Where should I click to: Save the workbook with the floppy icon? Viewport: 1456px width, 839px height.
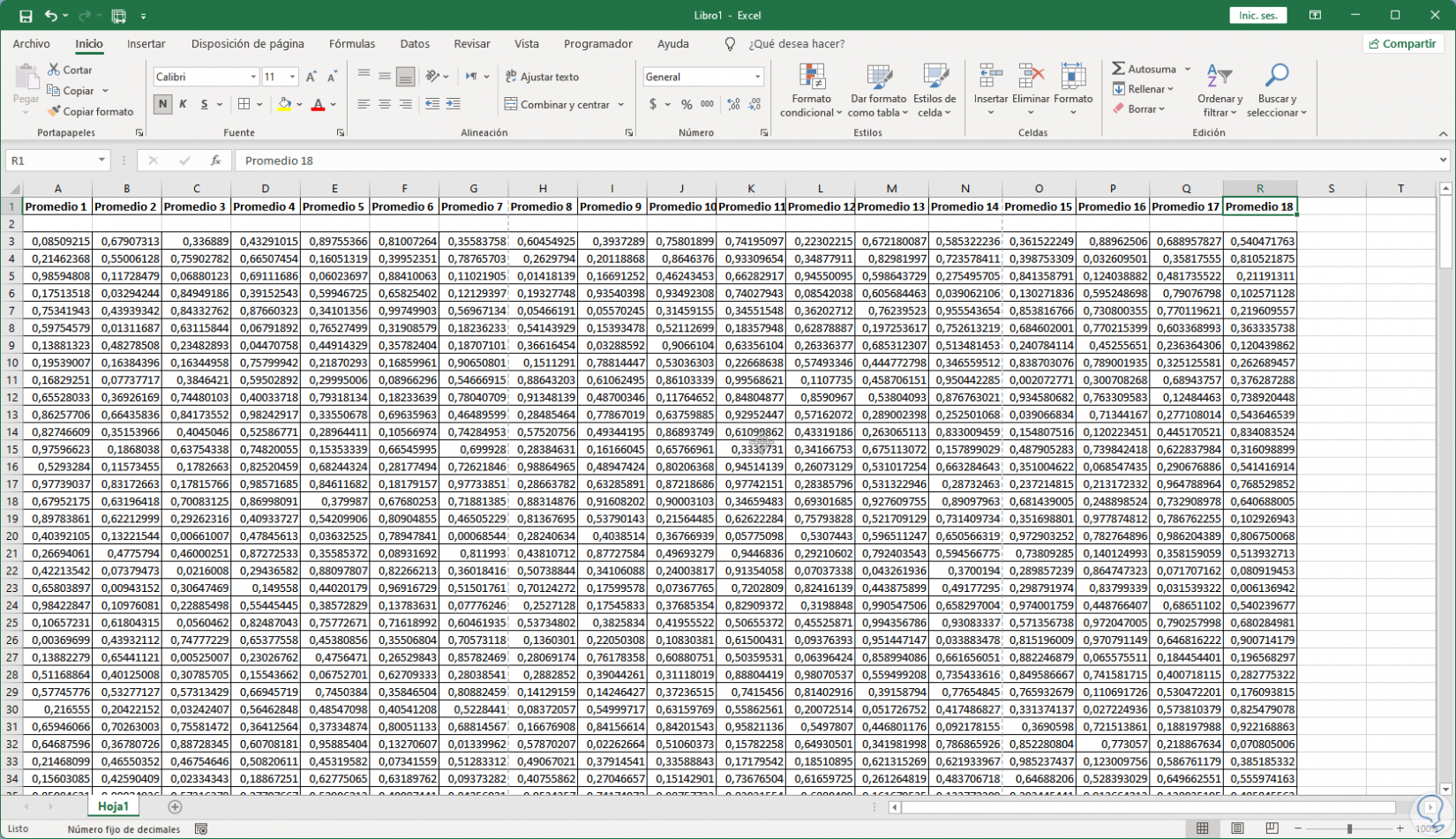26,16
